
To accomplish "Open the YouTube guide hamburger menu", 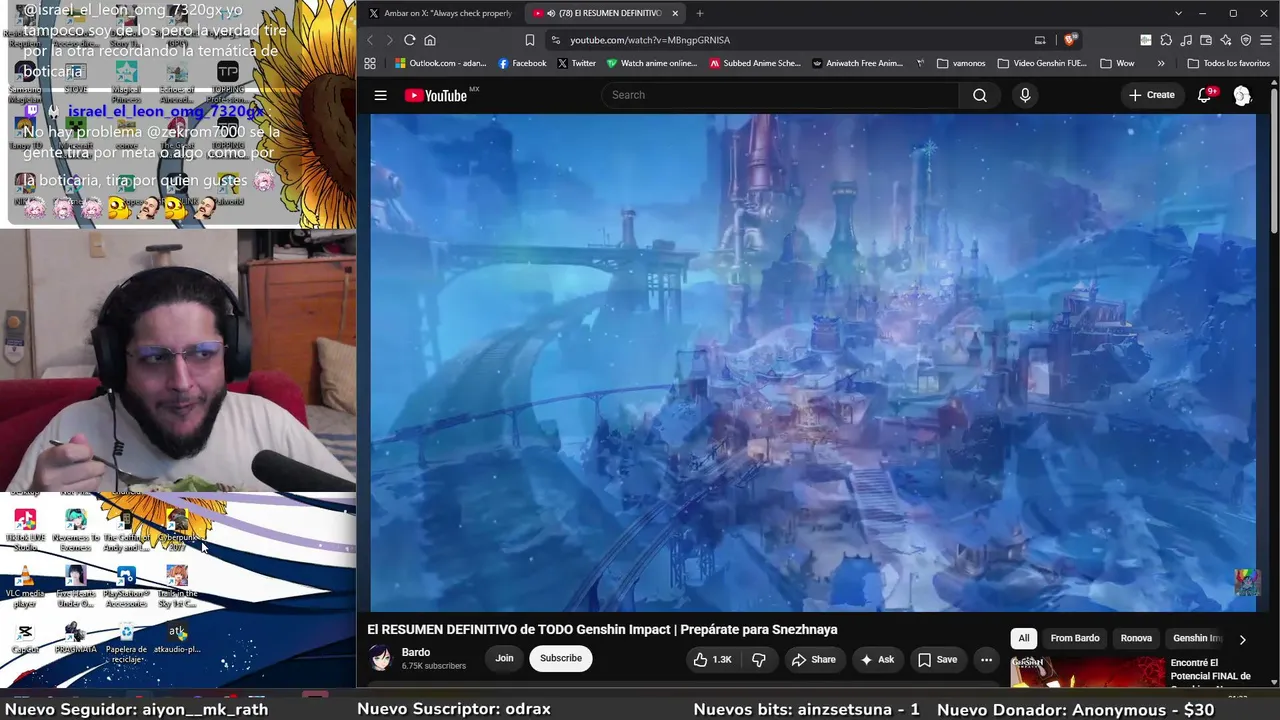I will click(x=380, y=95).
